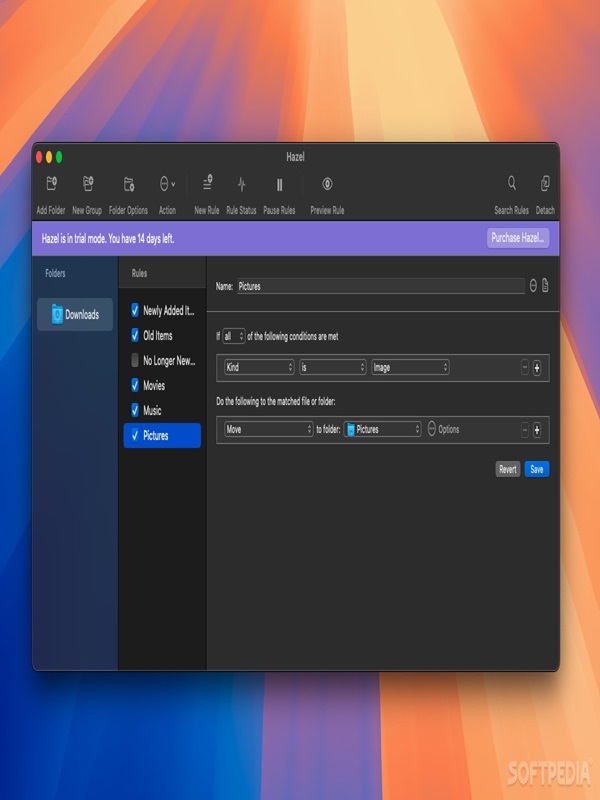
Task: Toggle the Movies rule checkbox
Action: 135,385
